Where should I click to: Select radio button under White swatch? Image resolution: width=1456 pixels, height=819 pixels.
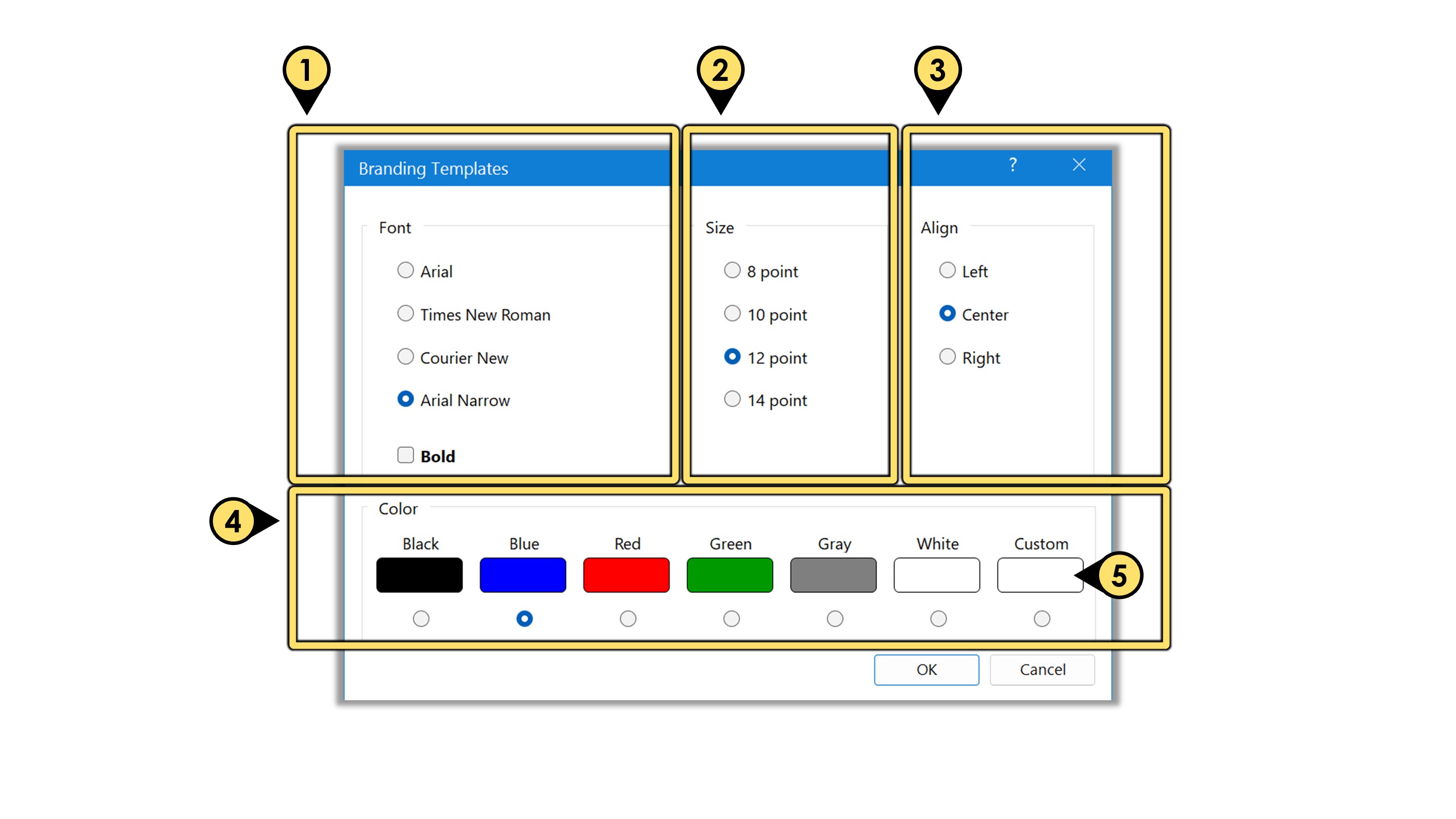938,619
